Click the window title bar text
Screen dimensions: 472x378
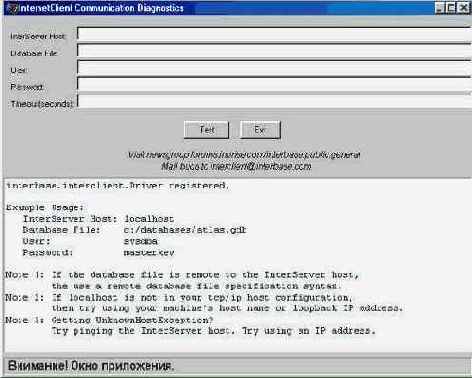pos(102,8)
